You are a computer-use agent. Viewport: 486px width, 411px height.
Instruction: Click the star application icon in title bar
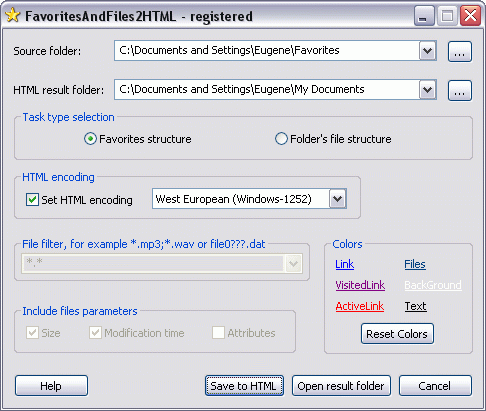tap(13, 16)
